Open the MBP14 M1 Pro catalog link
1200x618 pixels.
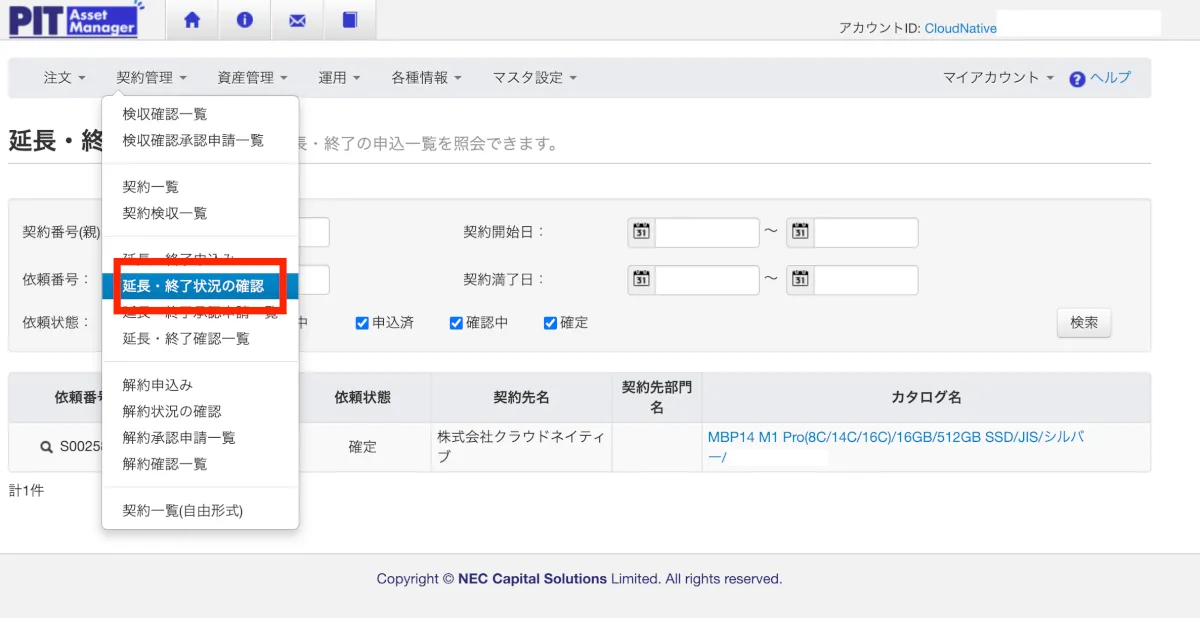point(895,437)
